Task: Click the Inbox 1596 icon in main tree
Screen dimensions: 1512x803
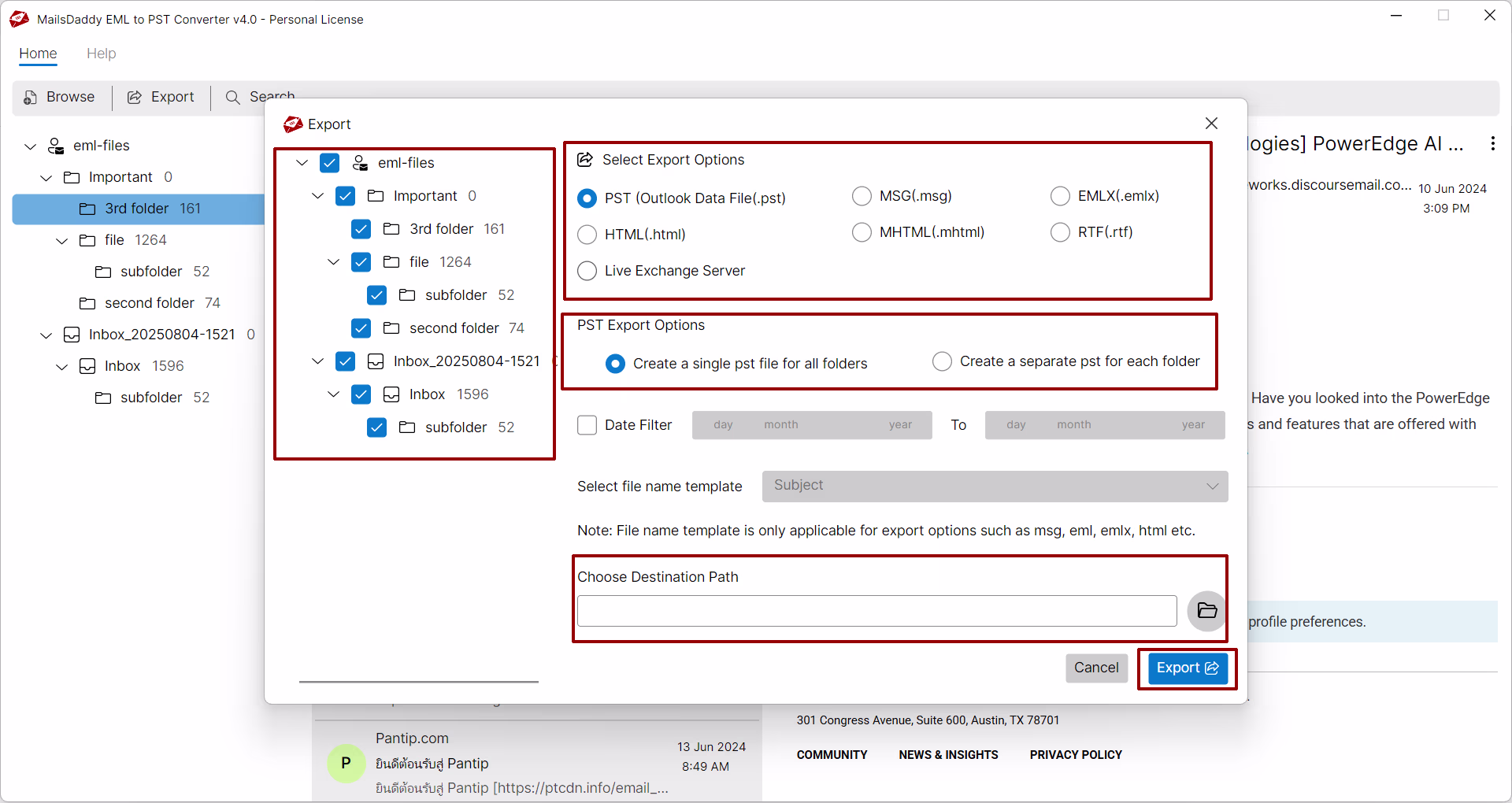Action: pos(87,366)
